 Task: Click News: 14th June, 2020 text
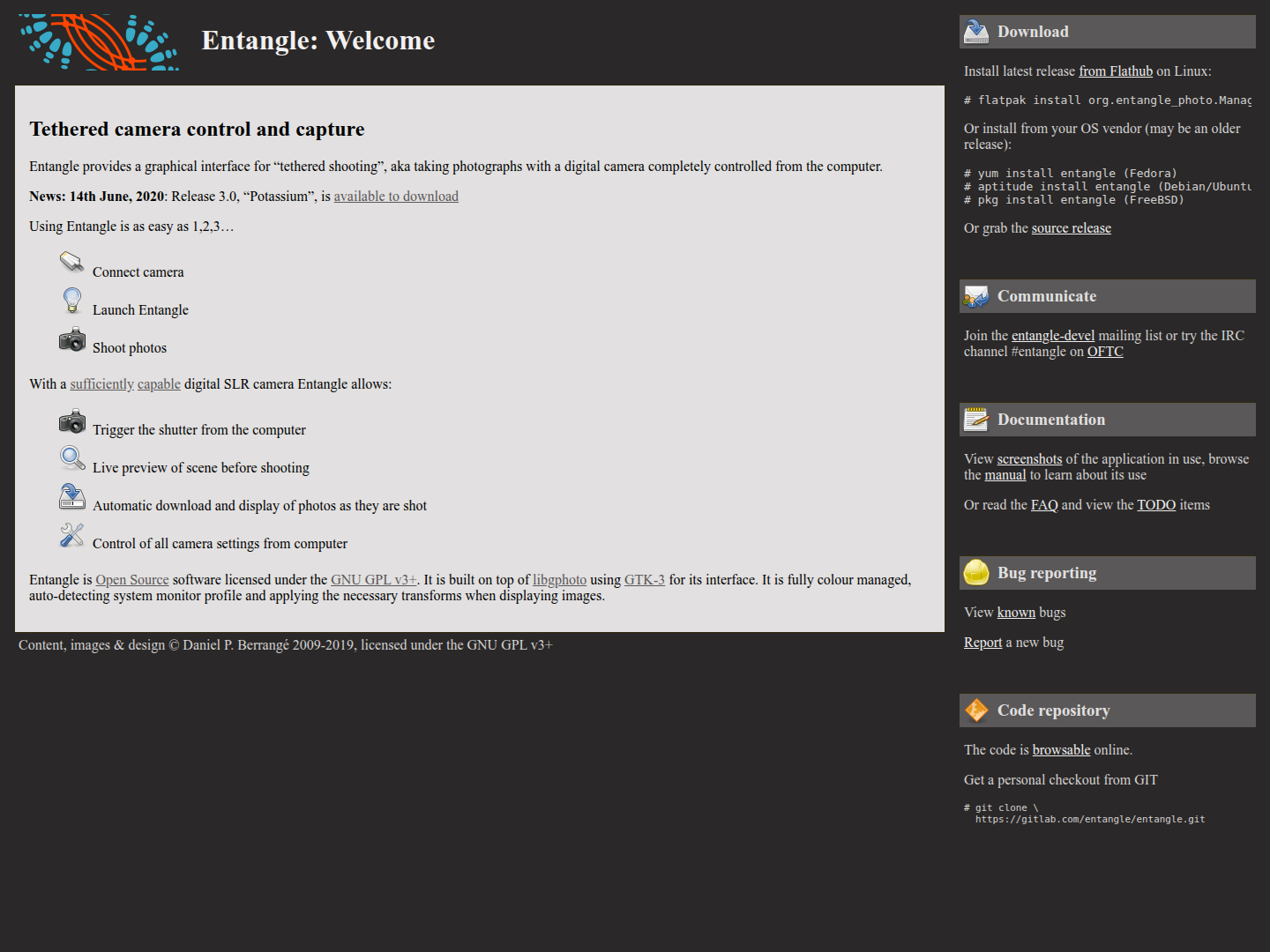pos(97,197)
